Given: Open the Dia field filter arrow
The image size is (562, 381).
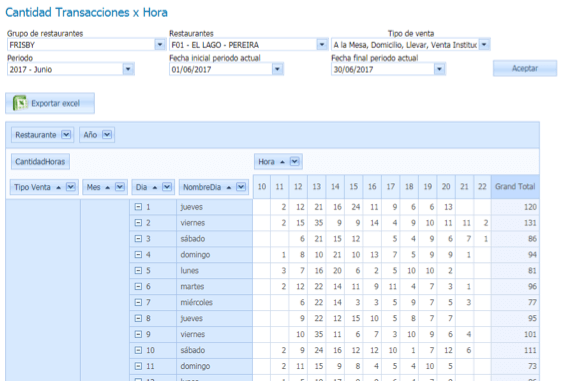Looking at the screenshot, I should tap(167, 187).
